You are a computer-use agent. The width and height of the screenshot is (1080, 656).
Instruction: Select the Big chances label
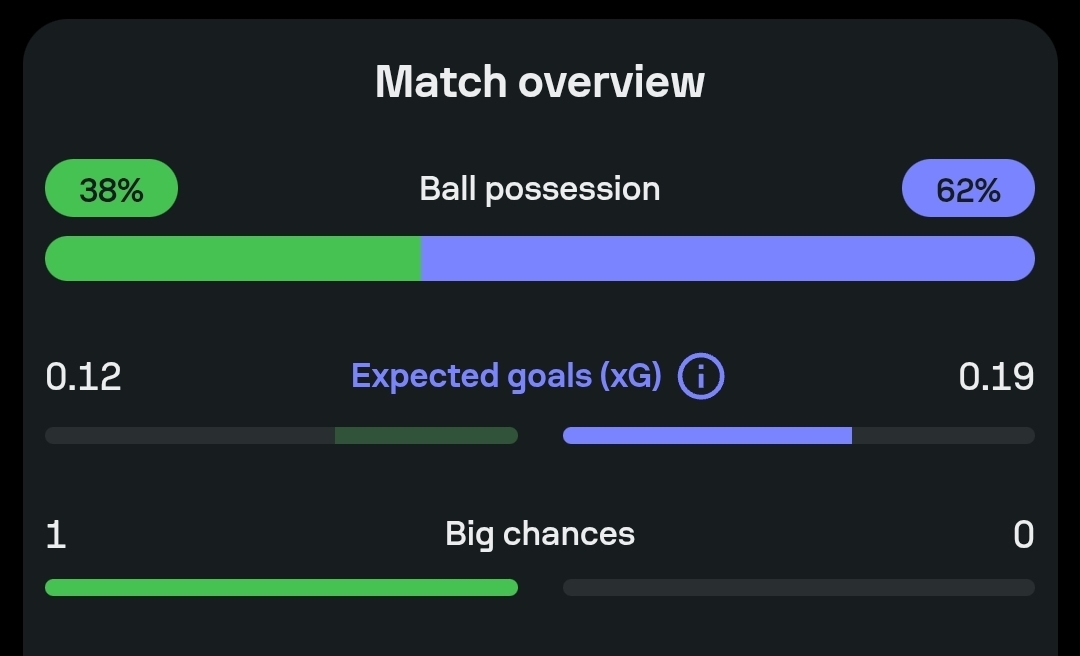tap(540, 534)
